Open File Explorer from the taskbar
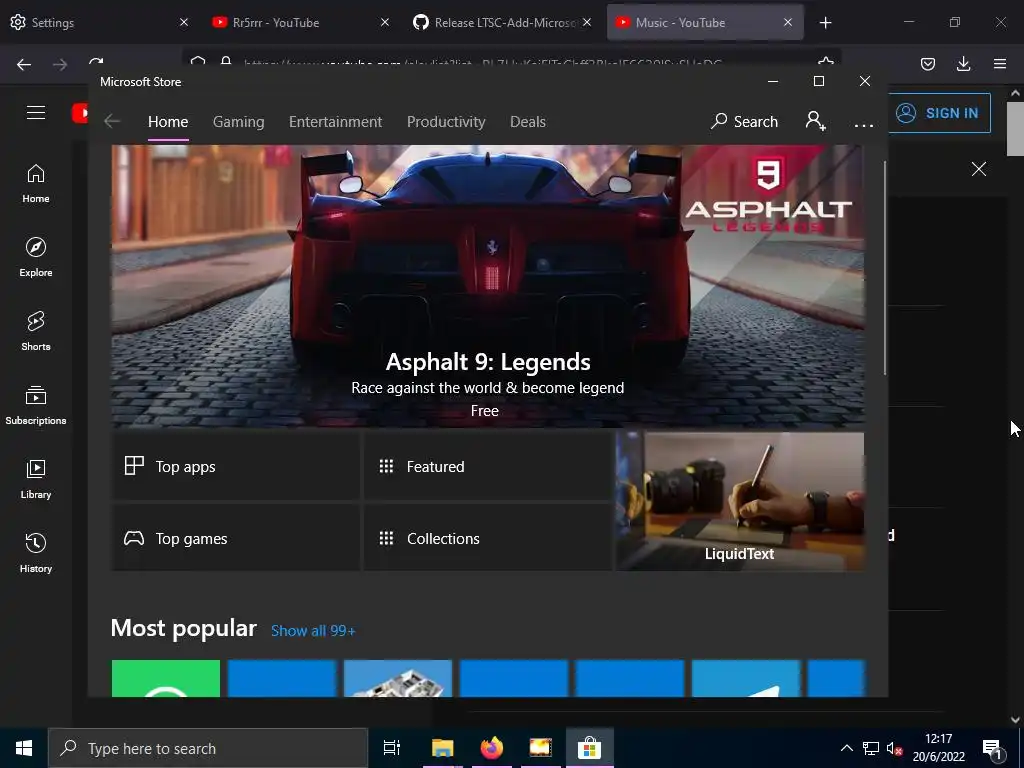This screenshot has height=768, width=1024. pyautogui.click(x=442, y=748)
